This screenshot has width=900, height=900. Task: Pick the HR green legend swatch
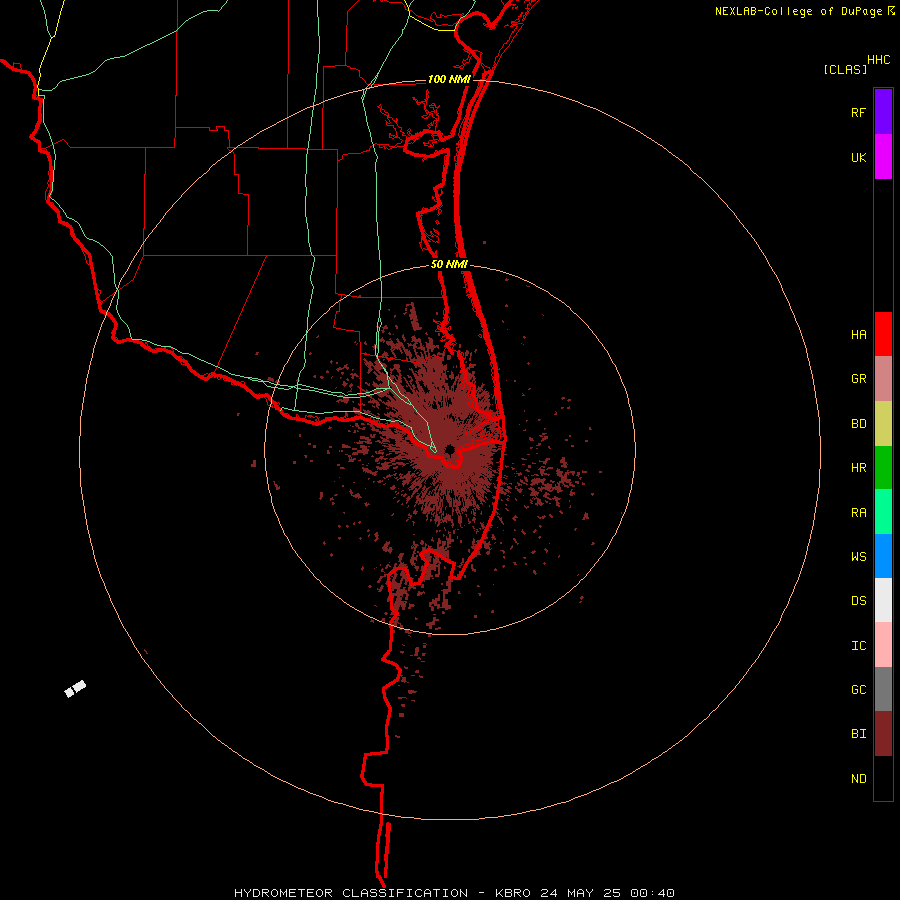tap(883, 468)
